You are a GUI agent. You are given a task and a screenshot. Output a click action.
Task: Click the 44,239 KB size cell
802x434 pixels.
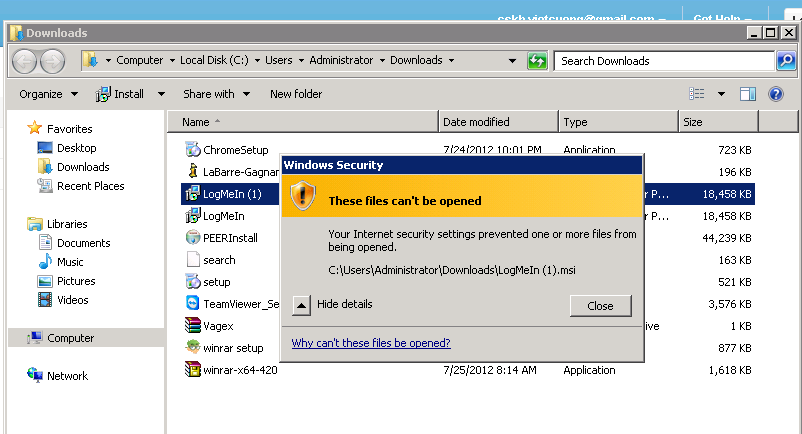click(727, 238)
